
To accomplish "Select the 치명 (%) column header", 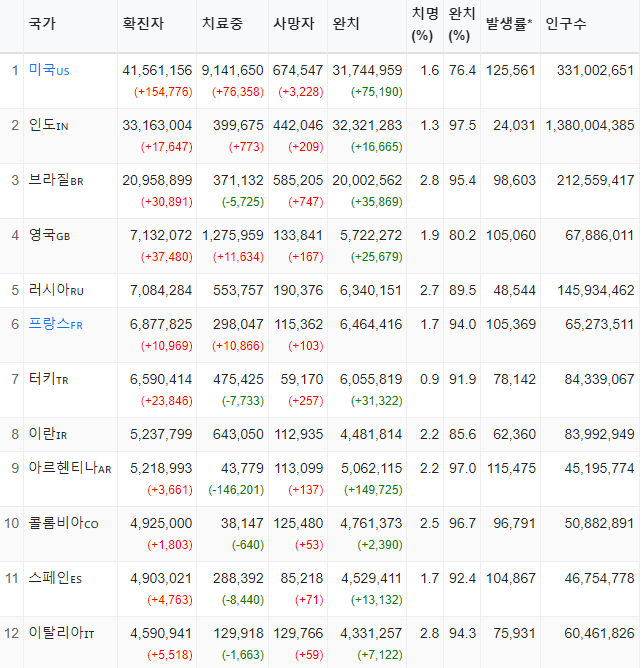I will click(x=425, y=24).
